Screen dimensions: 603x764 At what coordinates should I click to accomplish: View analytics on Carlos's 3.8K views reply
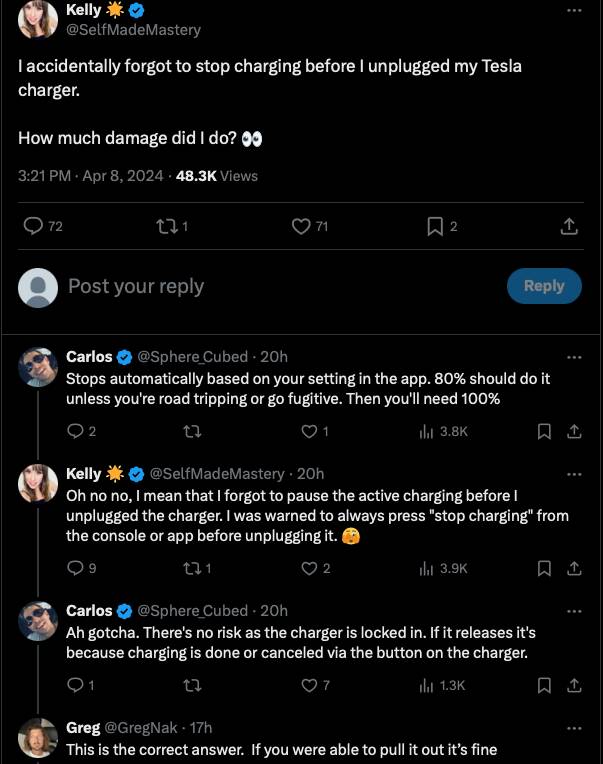(443, 431)
